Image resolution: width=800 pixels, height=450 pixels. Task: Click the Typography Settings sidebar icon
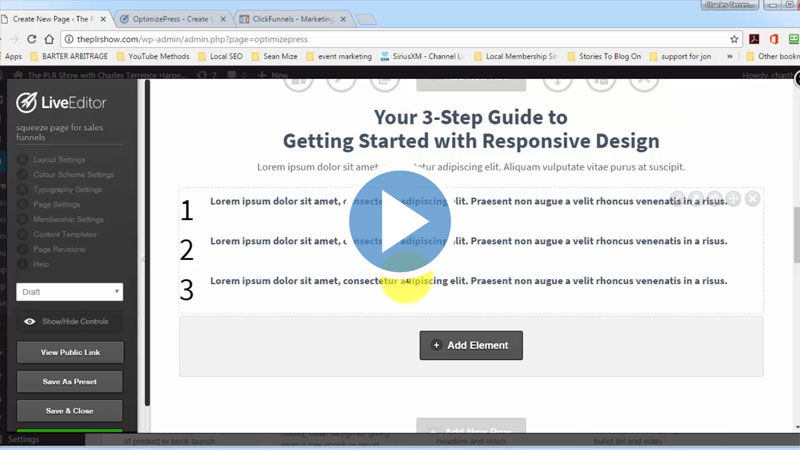[23, 189]
